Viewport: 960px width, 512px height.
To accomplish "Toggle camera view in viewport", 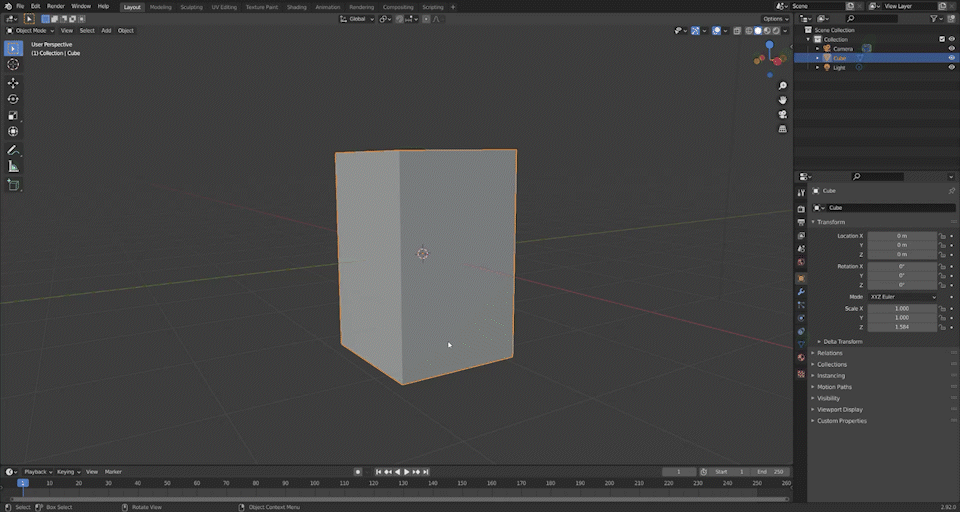I will 782,114.
